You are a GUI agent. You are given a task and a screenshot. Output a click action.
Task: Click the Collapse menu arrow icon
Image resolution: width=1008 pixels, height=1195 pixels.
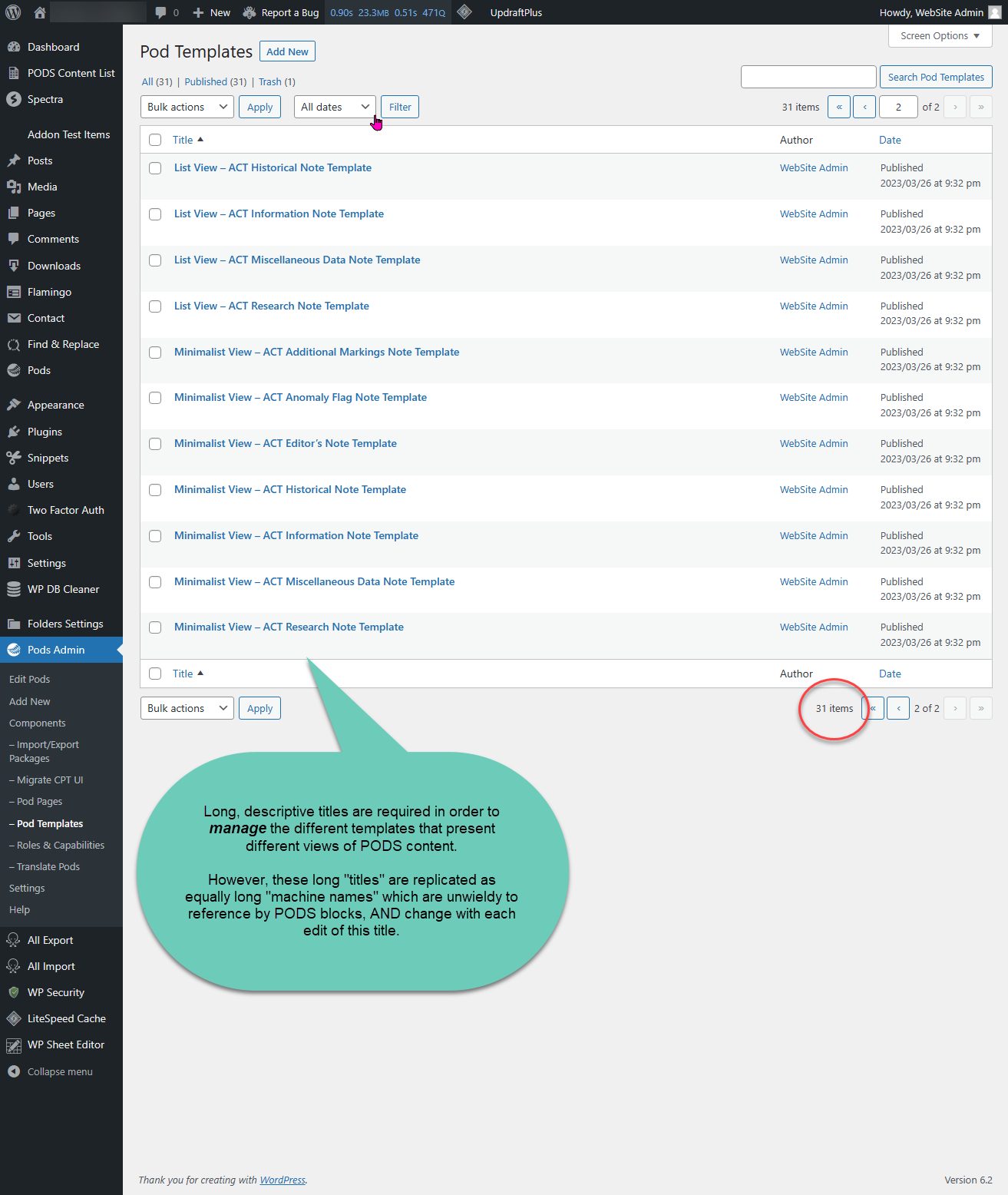[14, 1071]
